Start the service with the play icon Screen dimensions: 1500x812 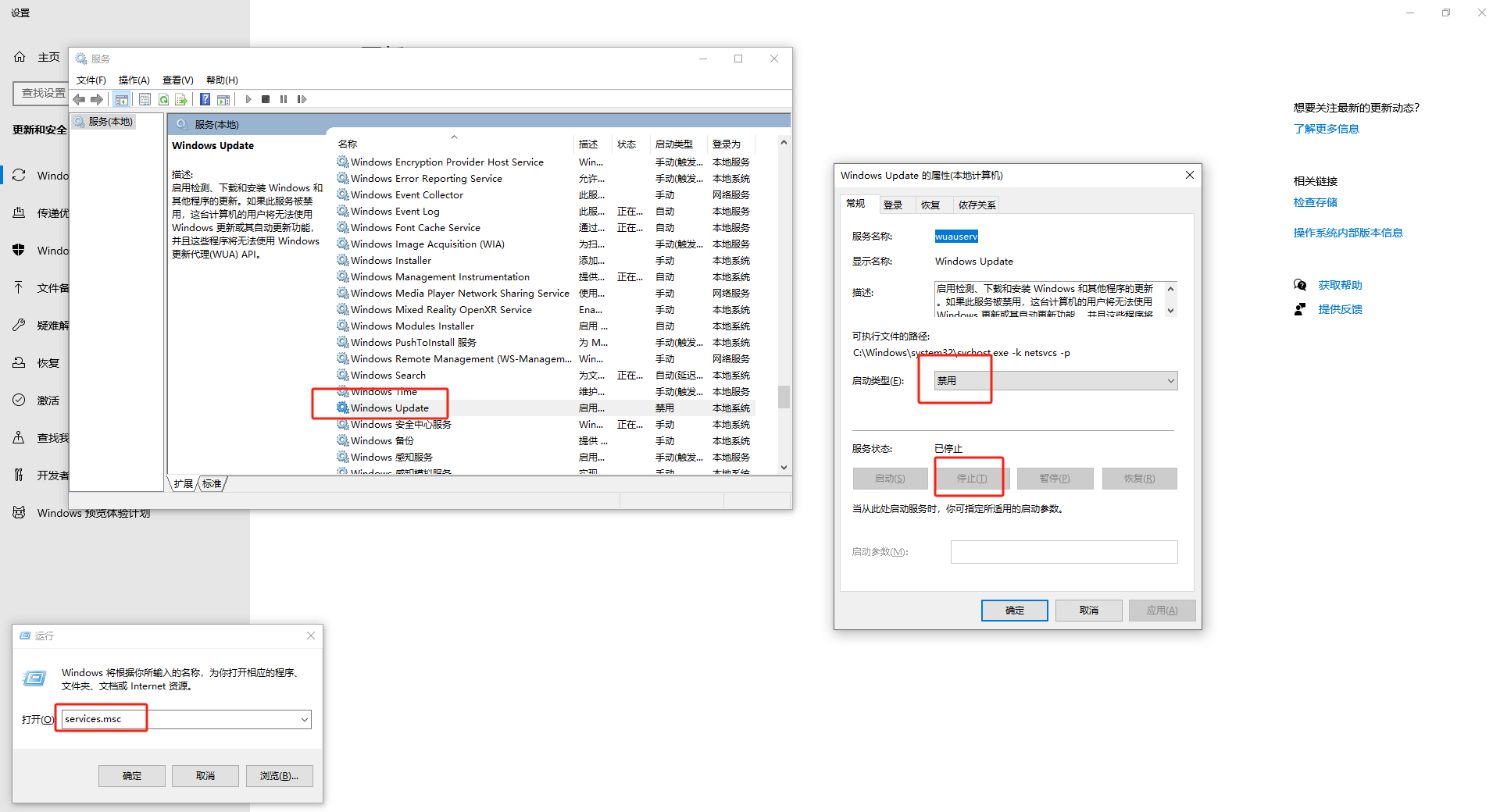coord(248,99)
